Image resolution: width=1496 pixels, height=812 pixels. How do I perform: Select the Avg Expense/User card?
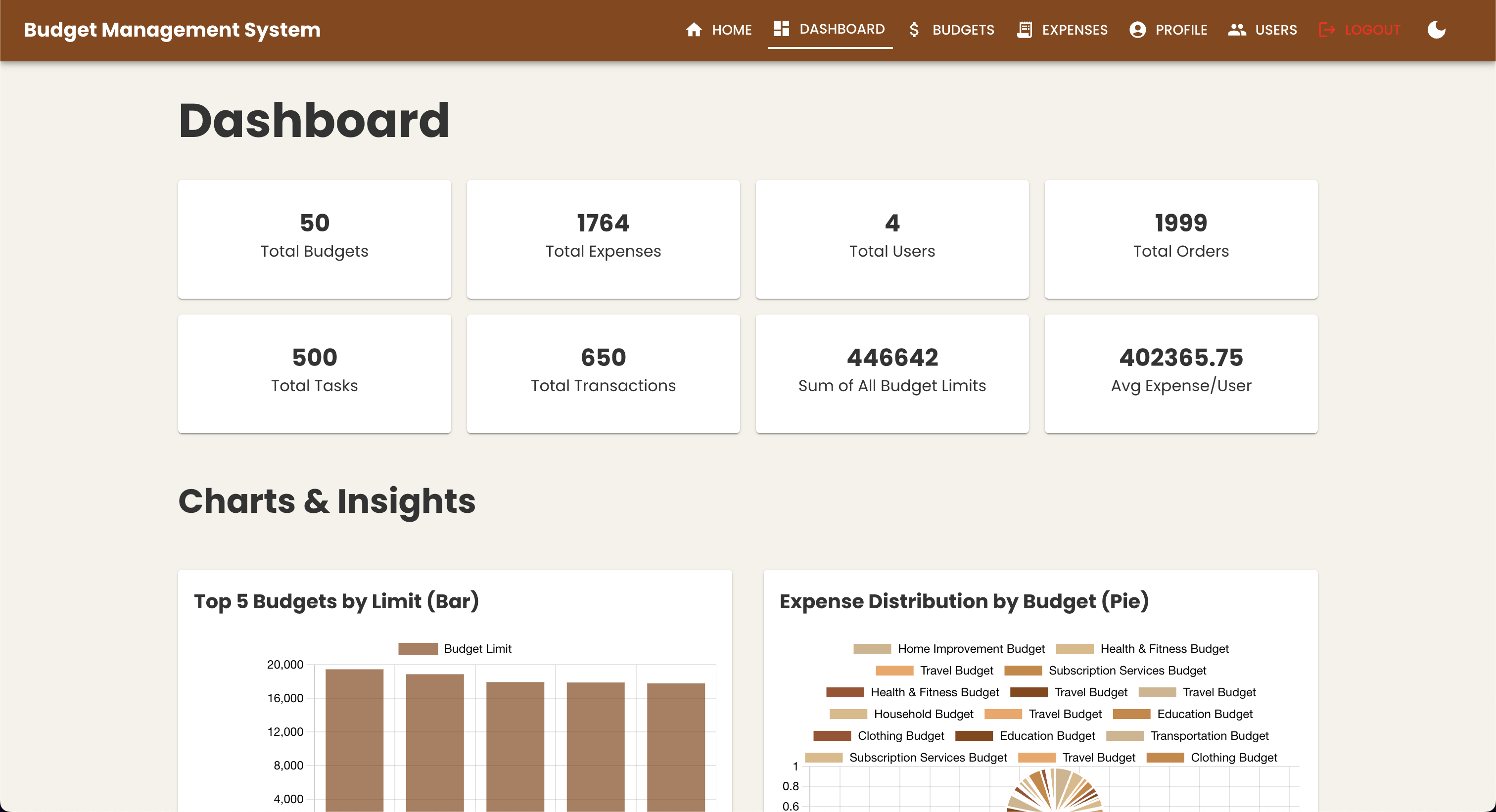[x=1181, y=374]
